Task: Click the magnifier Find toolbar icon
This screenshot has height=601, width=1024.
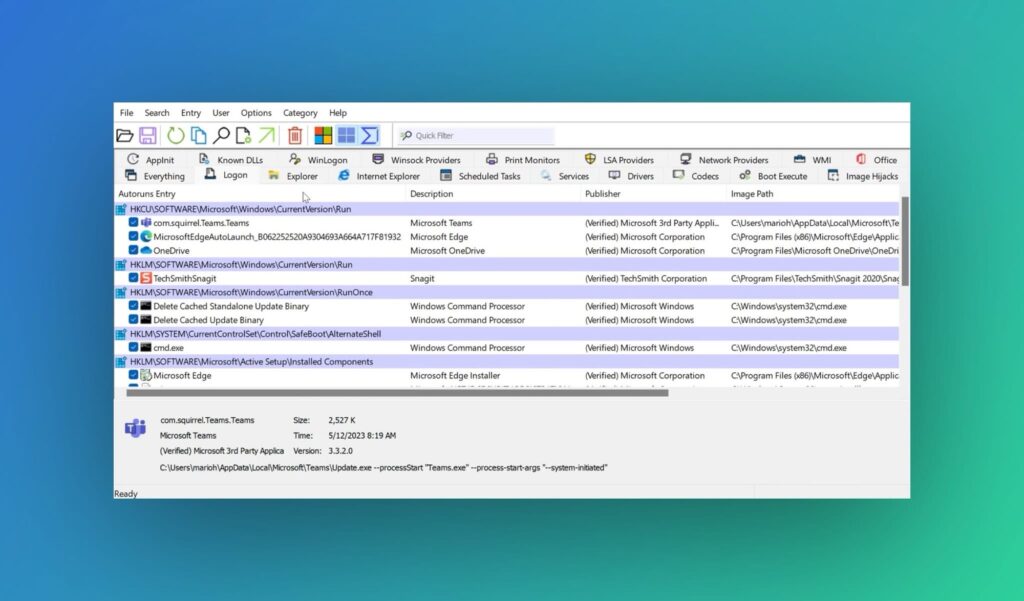Action: point(221,136)
